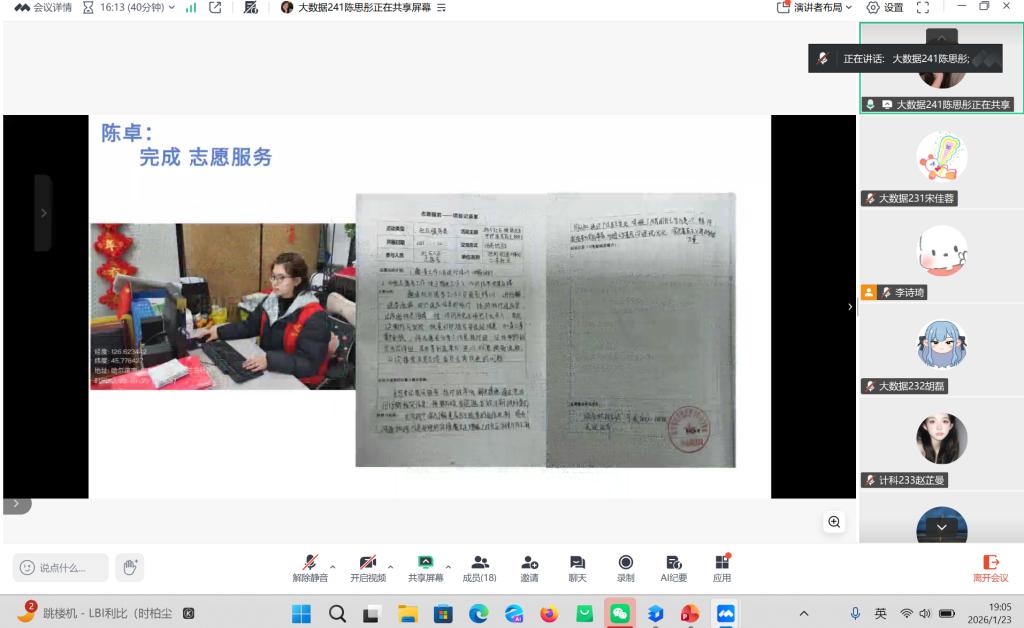The height and width of the screenshot is (628, 1024).
Task: Click 离开会议 leave meeting button
Action: point(990,568)
